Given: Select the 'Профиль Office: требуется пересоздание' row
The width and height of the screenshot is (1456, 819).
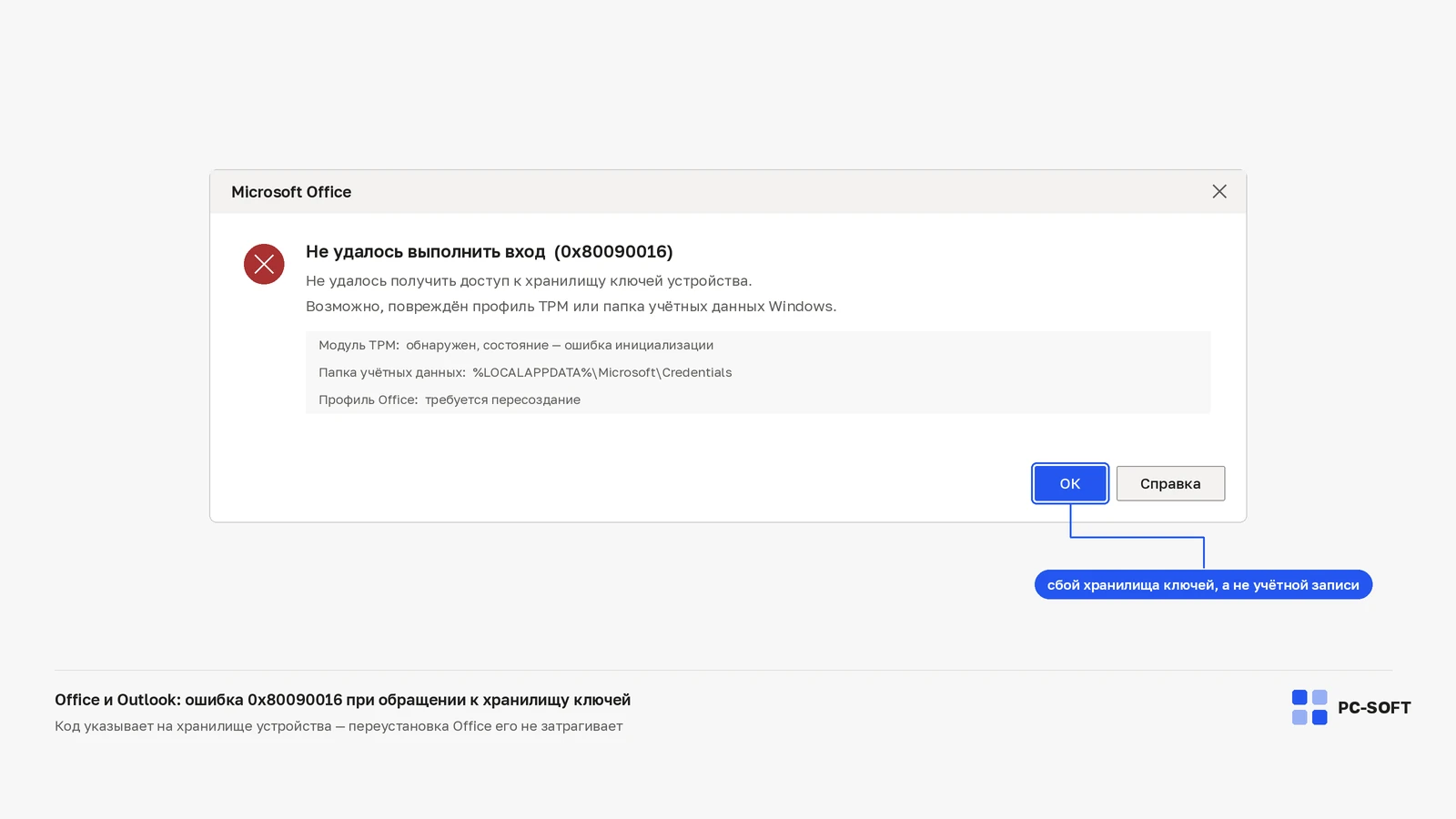Looking at the screenshot, I should [450, 399].
